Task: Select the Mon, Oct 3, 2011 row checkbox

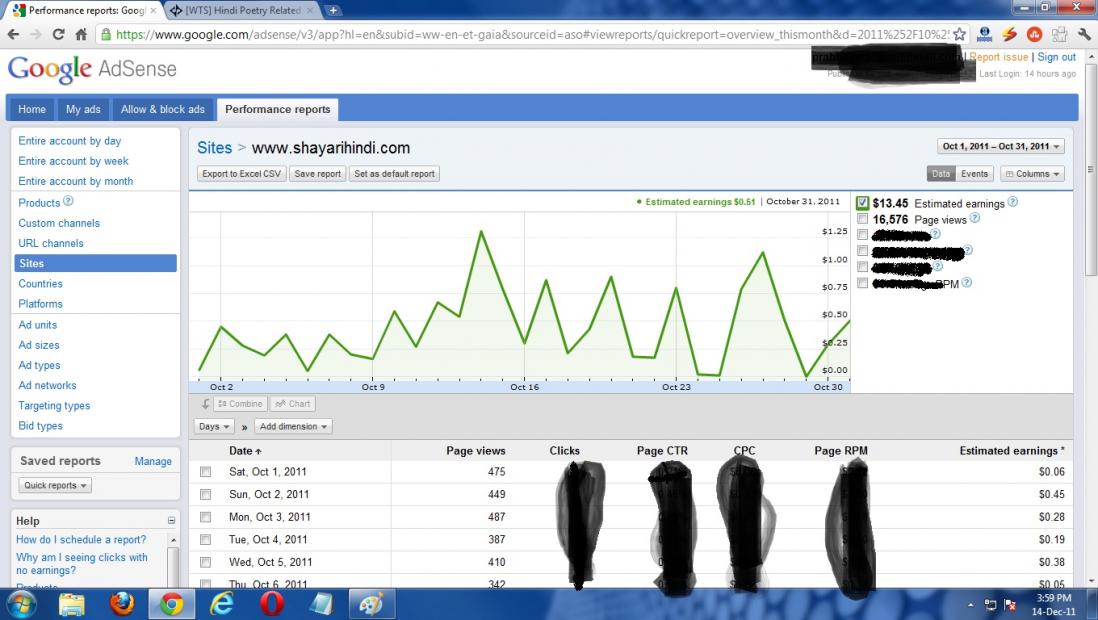Action: (x=205, y=517)
